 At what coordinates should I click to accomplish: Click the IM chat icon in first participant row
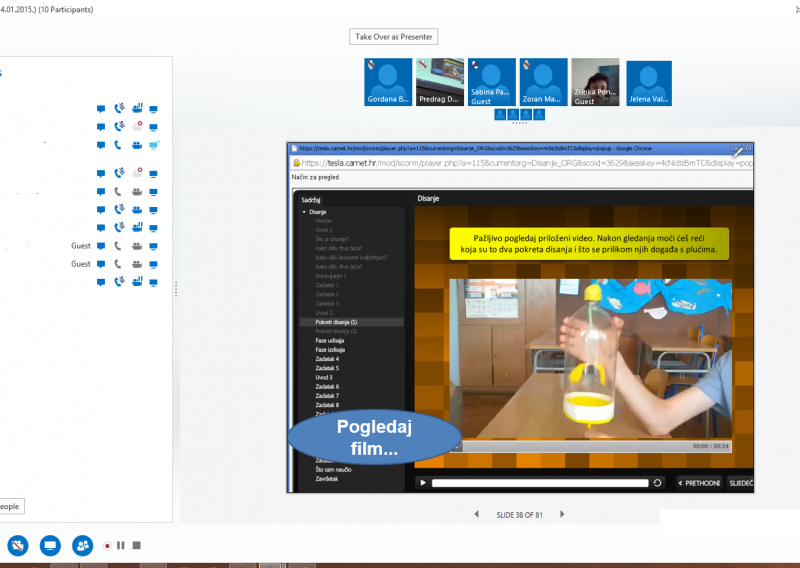pyautogui.click(x=101, y=109)
